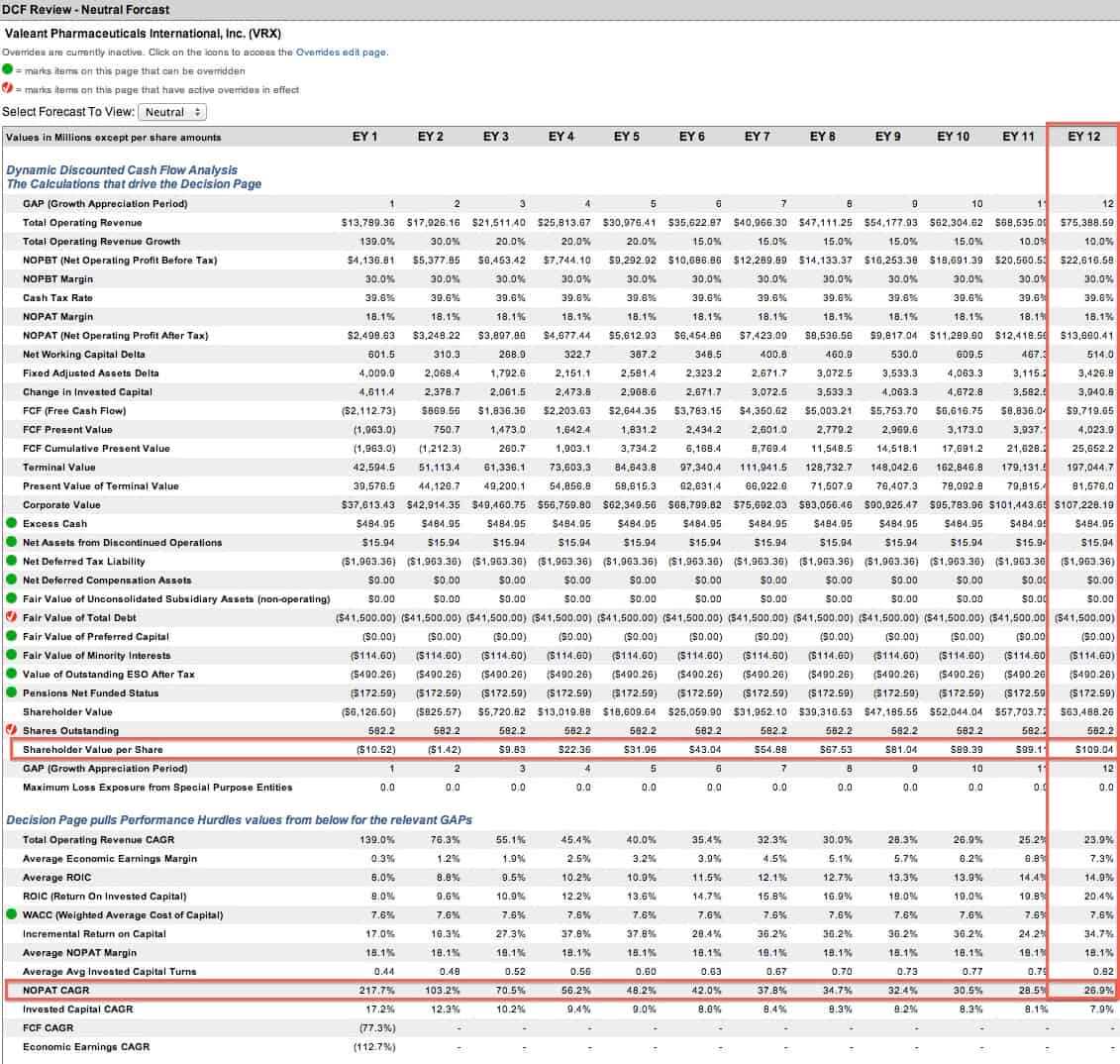Click the Corporate Value row label

coord(61,505)
